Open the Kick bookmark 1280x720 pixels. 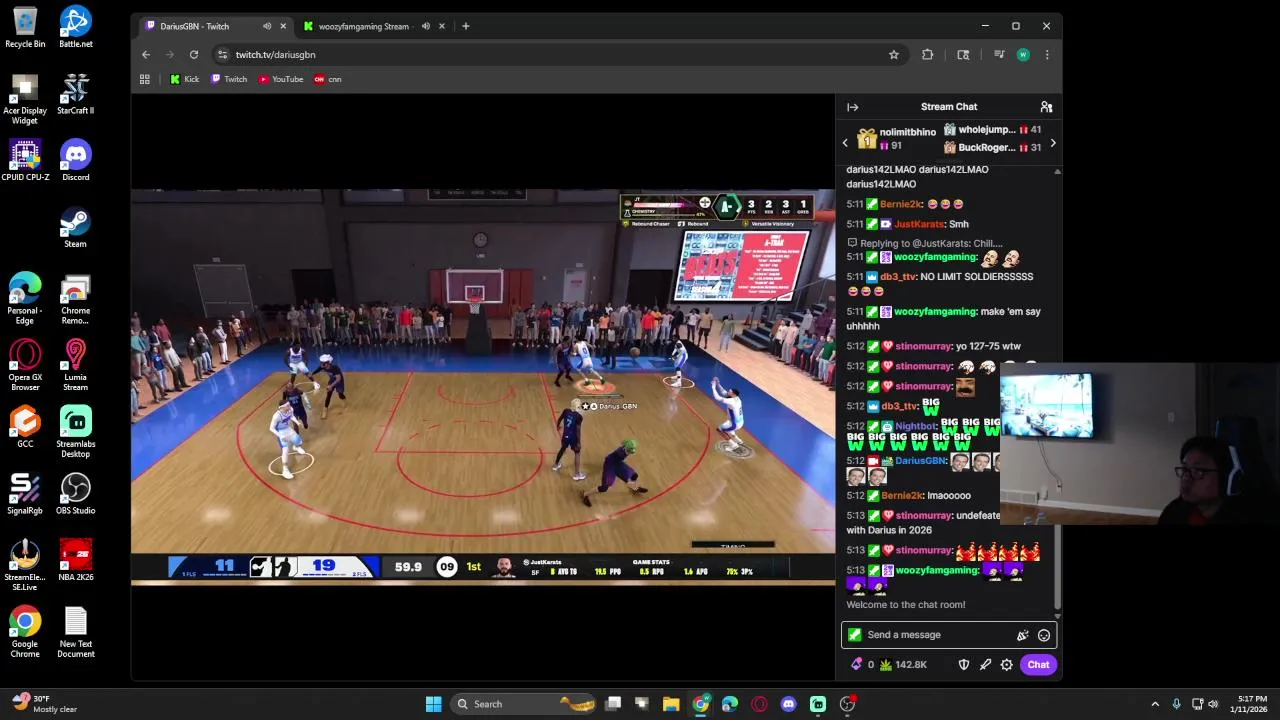point(185,79)
